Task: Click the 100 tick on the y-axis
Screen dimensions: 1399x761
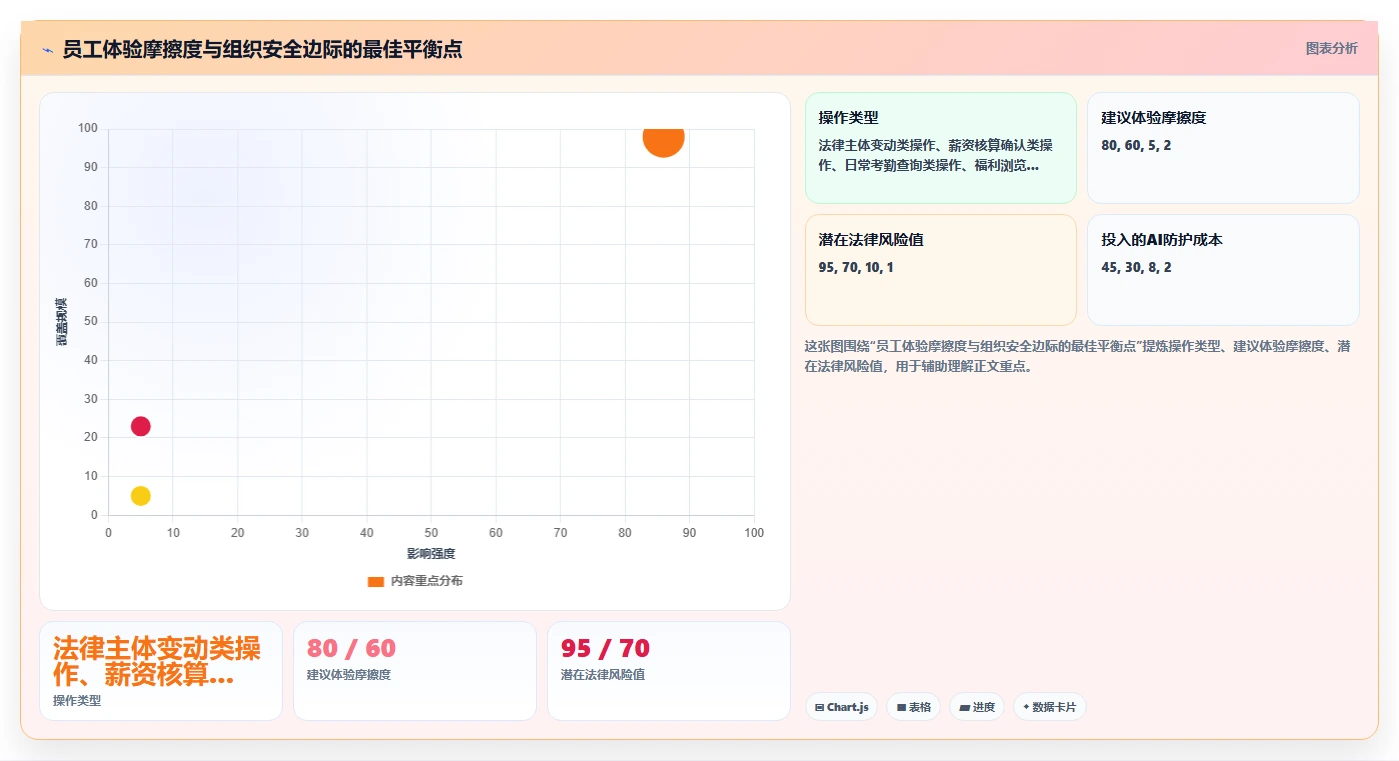Action: click(88, 128)
